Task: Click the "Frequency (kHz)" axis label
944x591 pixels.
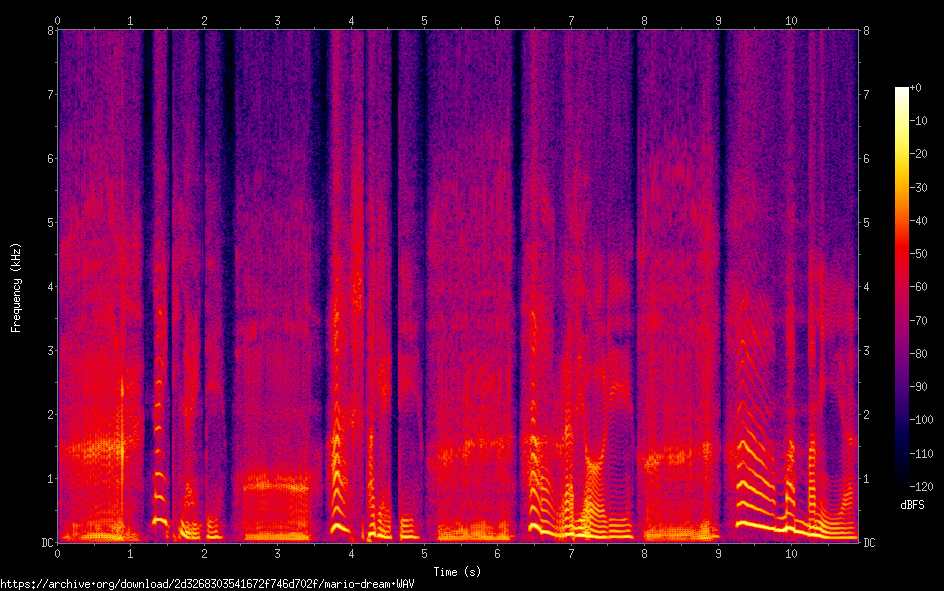Action: (x=16, y=288)
